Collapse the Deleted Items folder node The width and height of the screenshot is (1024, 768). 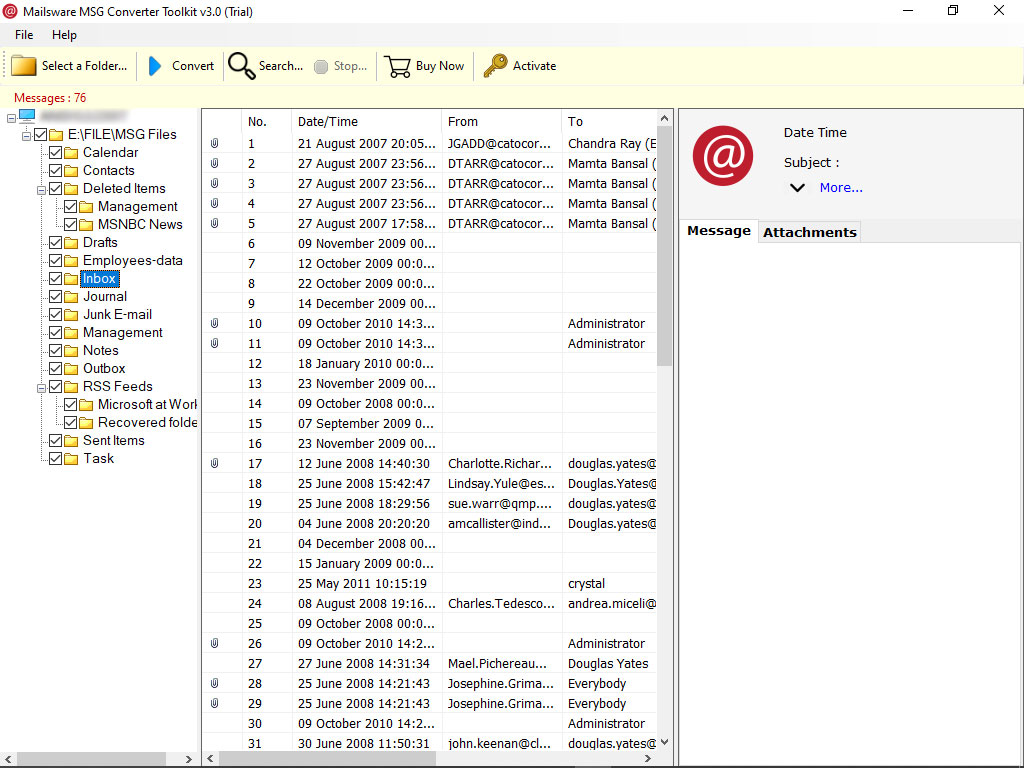click(x=41, y=190)
